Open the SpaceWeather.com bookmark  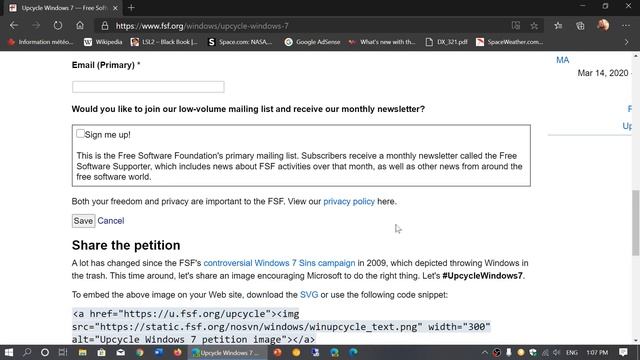[509, 42]
